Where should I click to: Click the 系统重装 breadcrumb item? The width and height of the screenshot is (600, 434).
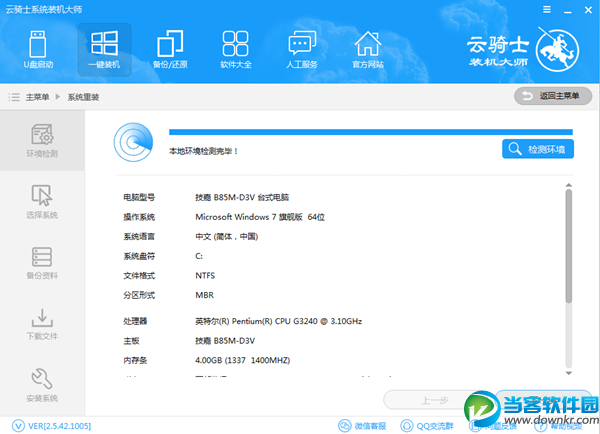tap(83, 97)
